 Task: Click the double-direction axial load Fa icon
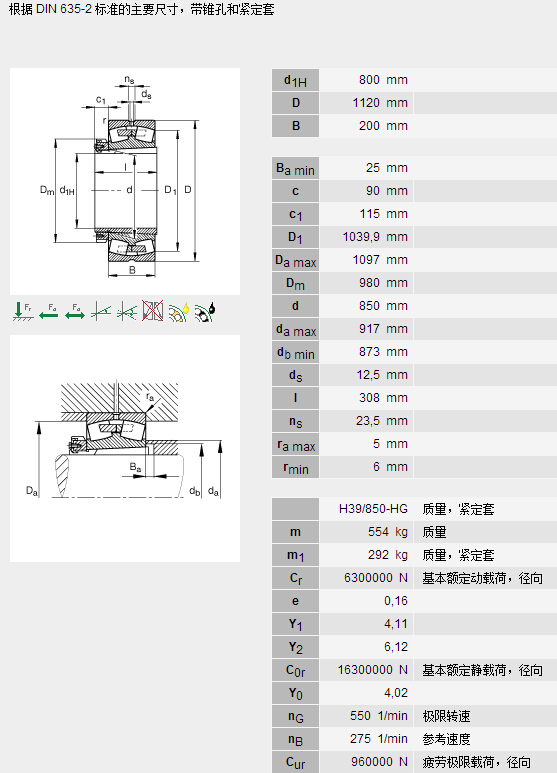click(x=74, y=312)
